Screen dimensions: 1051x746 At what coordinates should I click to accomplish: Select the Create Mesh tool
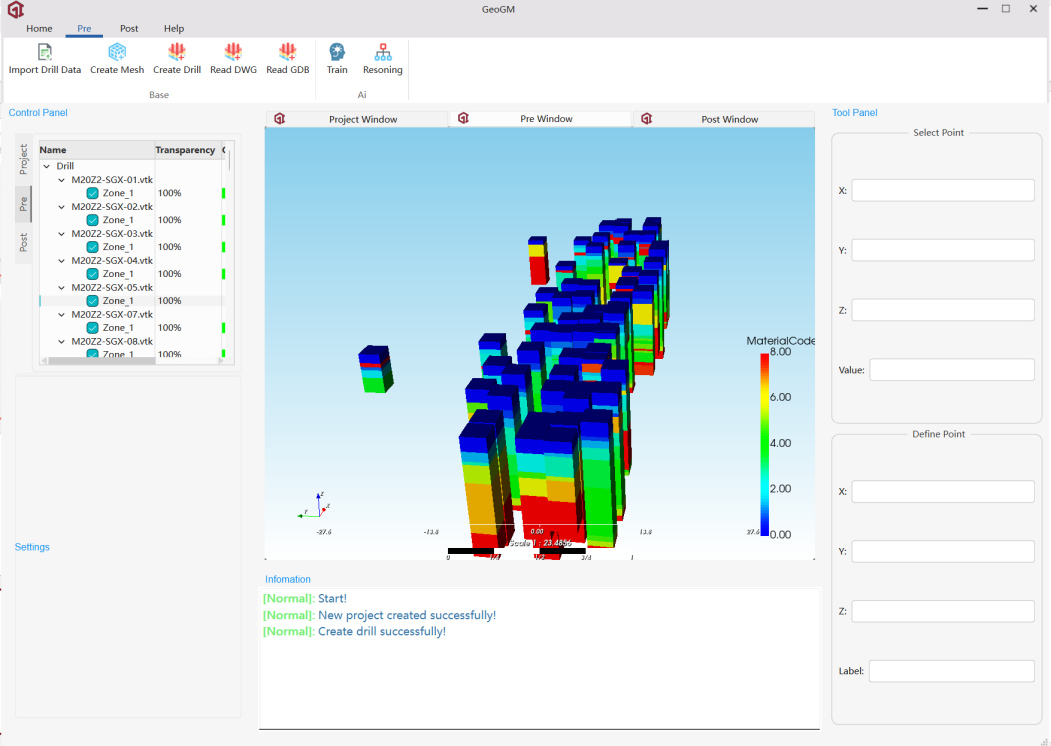pyautogui.click(x=117, y=53)
